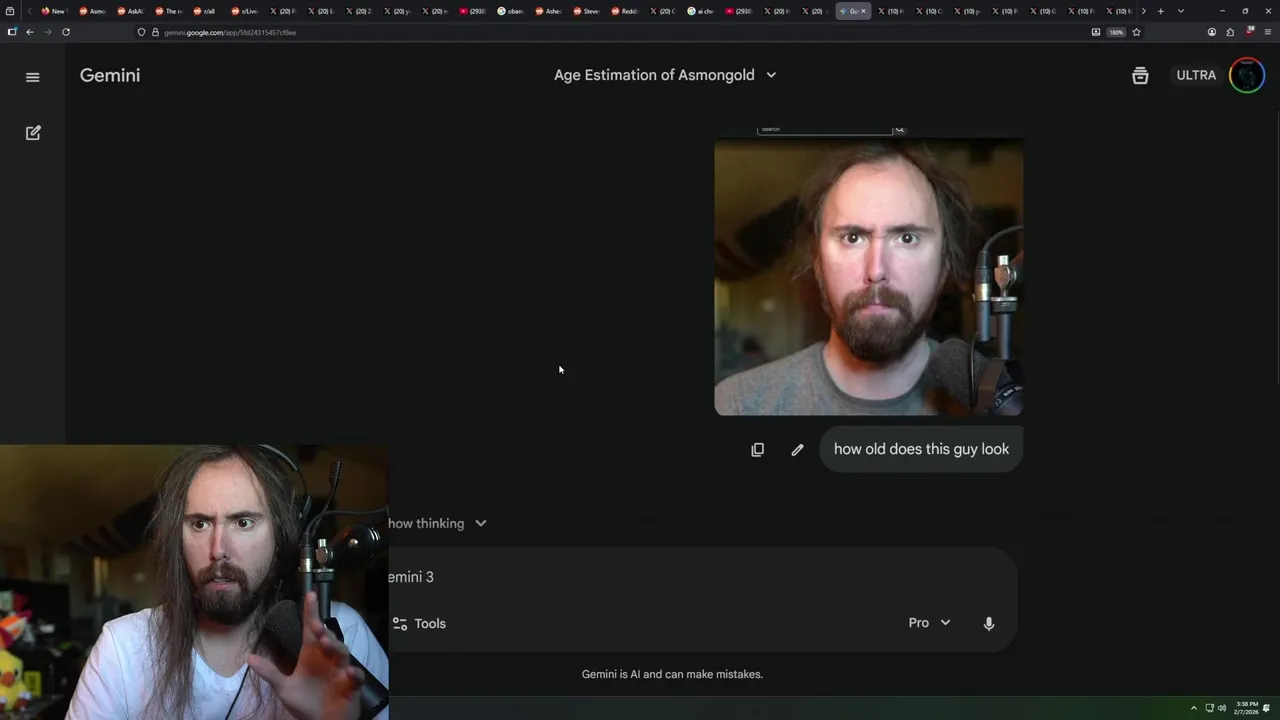This screenshot has width=1280, height=720.
Task: Open the sidebar toggle left of the back arrow
Action: coord(12,32)
